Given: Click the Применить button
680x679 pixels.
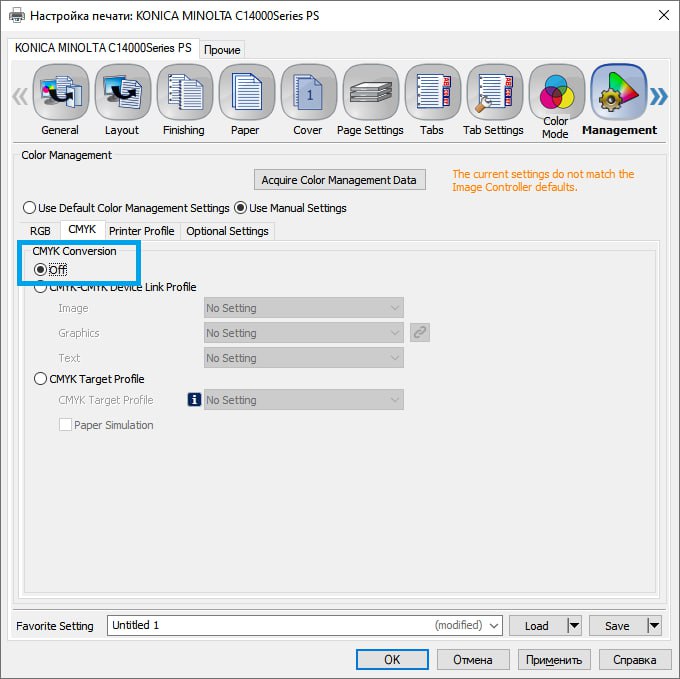Looking at the screenshot, I should (x=554, y=659).
